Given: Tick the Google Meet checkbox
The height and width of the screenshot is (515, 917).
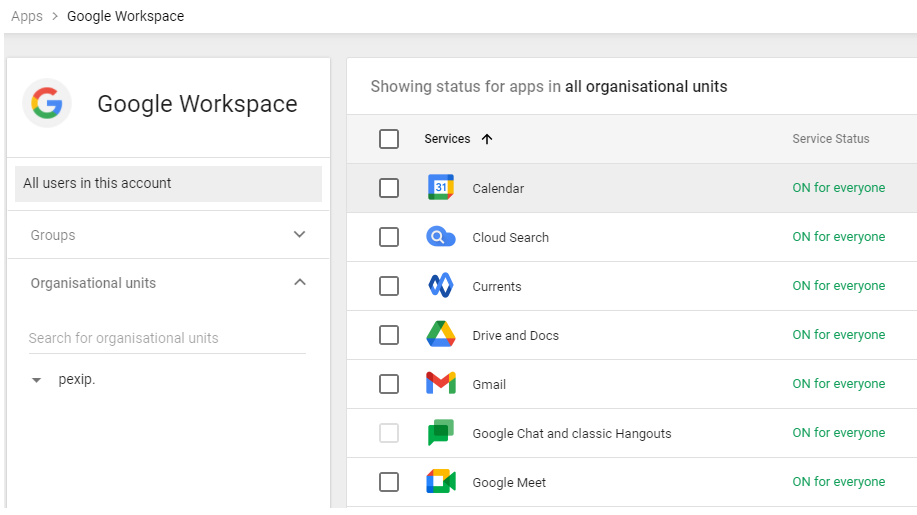Looking at the screenshot, I should point(389,482).
